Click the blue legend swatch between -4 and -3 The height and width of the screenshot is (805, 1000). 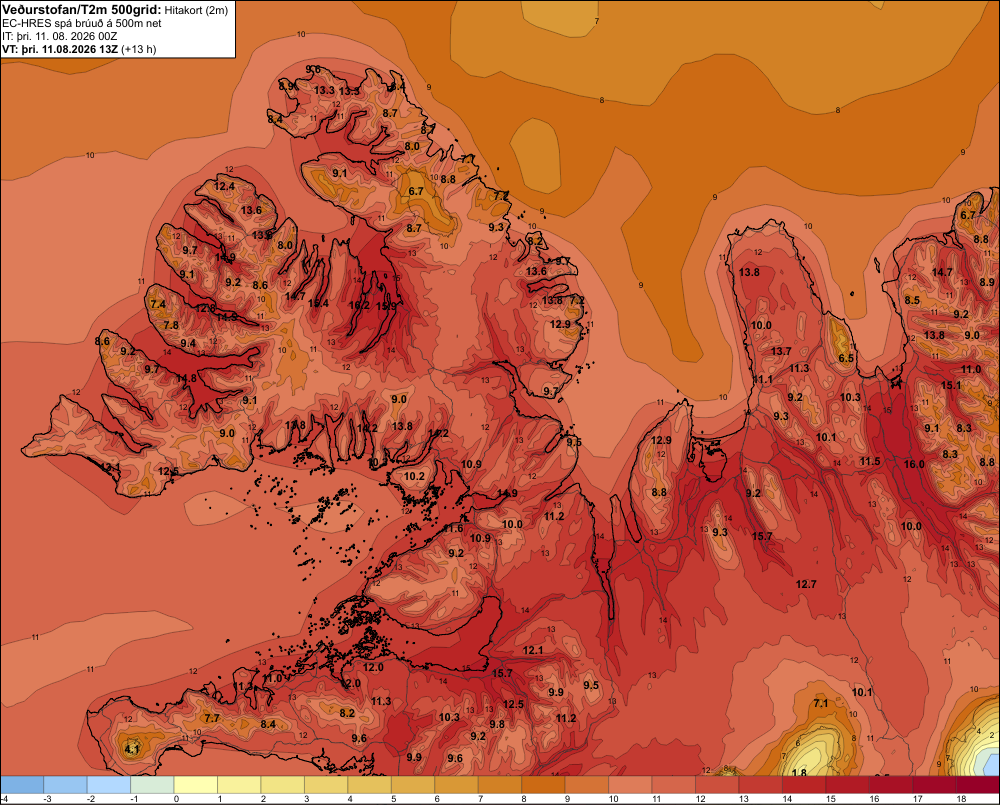[22, 785]
